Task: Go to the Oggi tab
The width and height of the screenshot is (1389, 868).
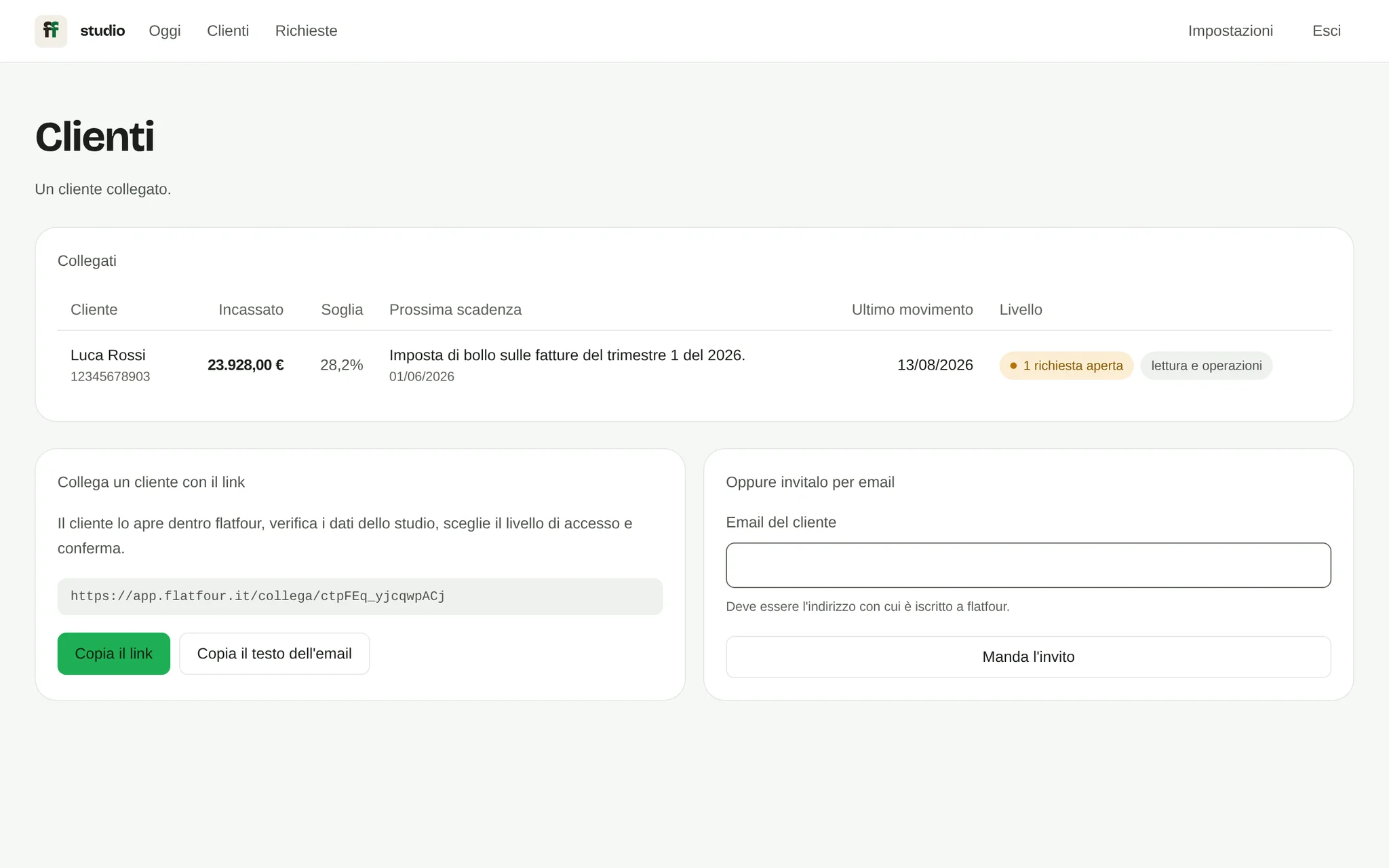Action: point(165,31)
